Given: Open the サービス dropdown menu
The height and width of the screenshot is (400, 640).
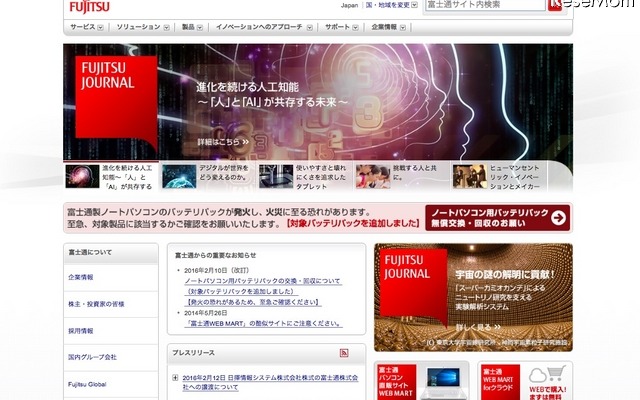Looking at the screenshot, I should tap(87, 27).
